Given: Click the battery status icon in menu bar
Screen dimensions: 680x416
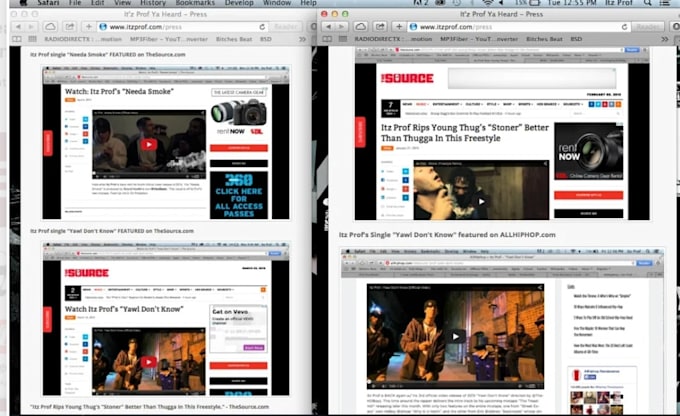Looking at the screenshot, I should click(x=535, y=3).
